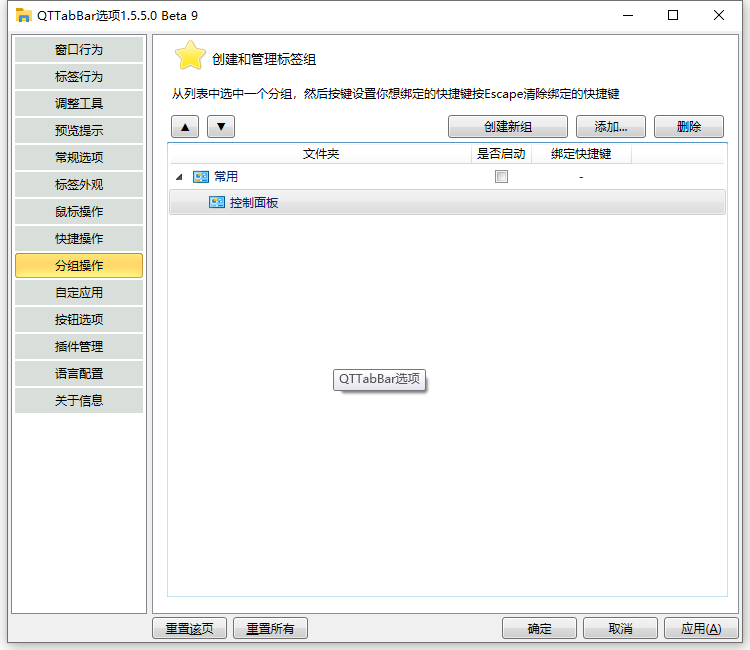Open the 窗口行为 tab
This screenshot has width=750, height=650.
[x=79, y=50]
